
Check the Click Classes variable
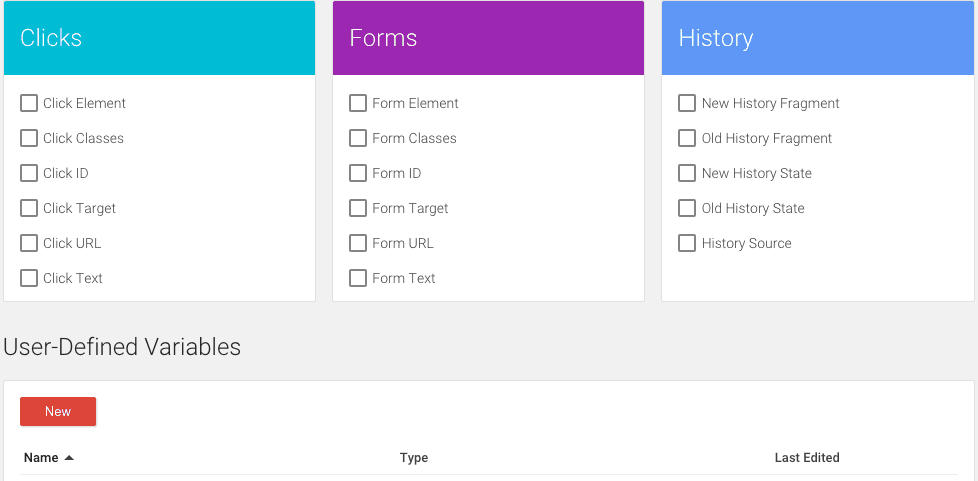[x=29, y=138]
